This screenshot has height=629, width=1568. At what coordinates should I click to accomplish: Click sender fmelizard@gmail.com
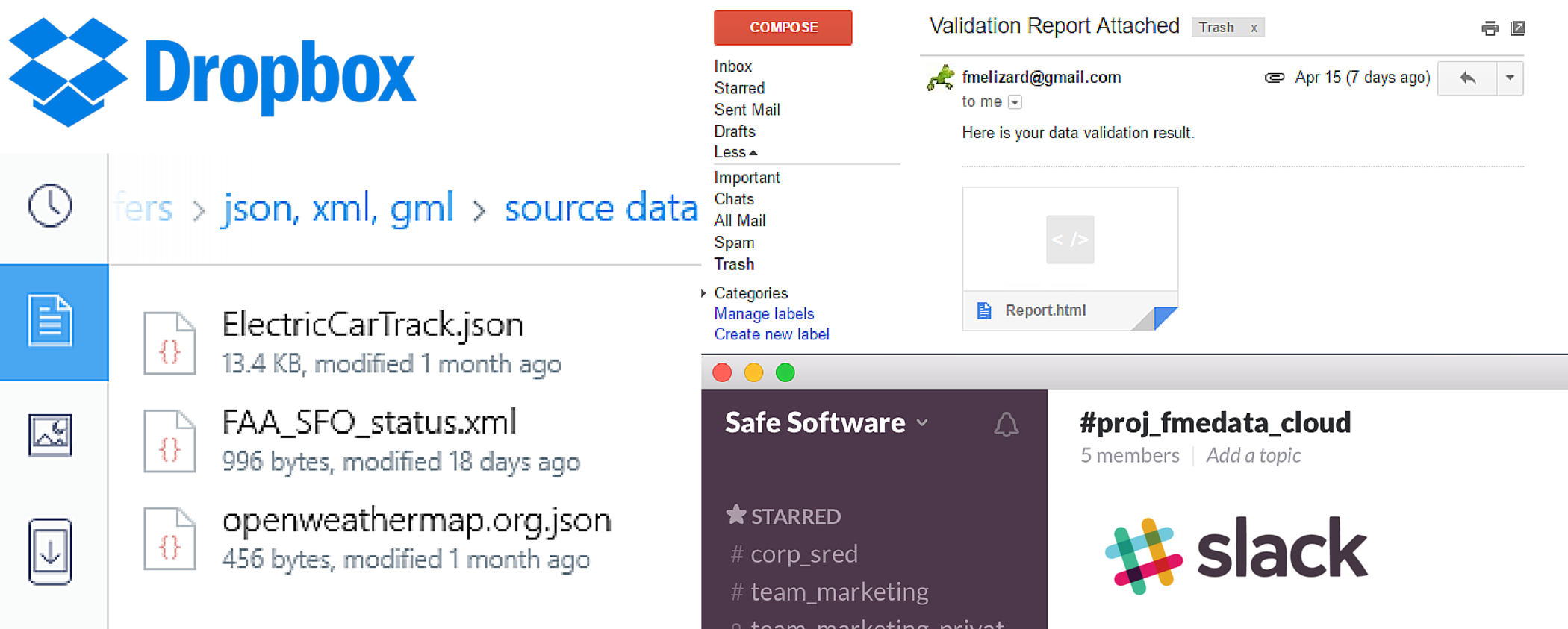1041,78
